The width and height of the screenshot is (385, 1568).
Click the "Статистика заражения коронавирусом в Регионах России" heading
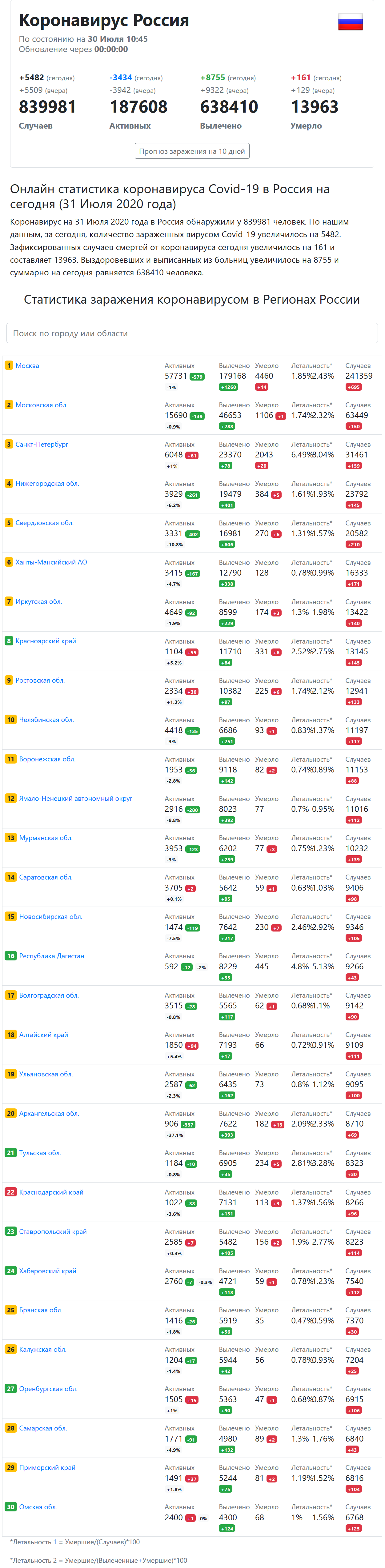click(192, 299)
